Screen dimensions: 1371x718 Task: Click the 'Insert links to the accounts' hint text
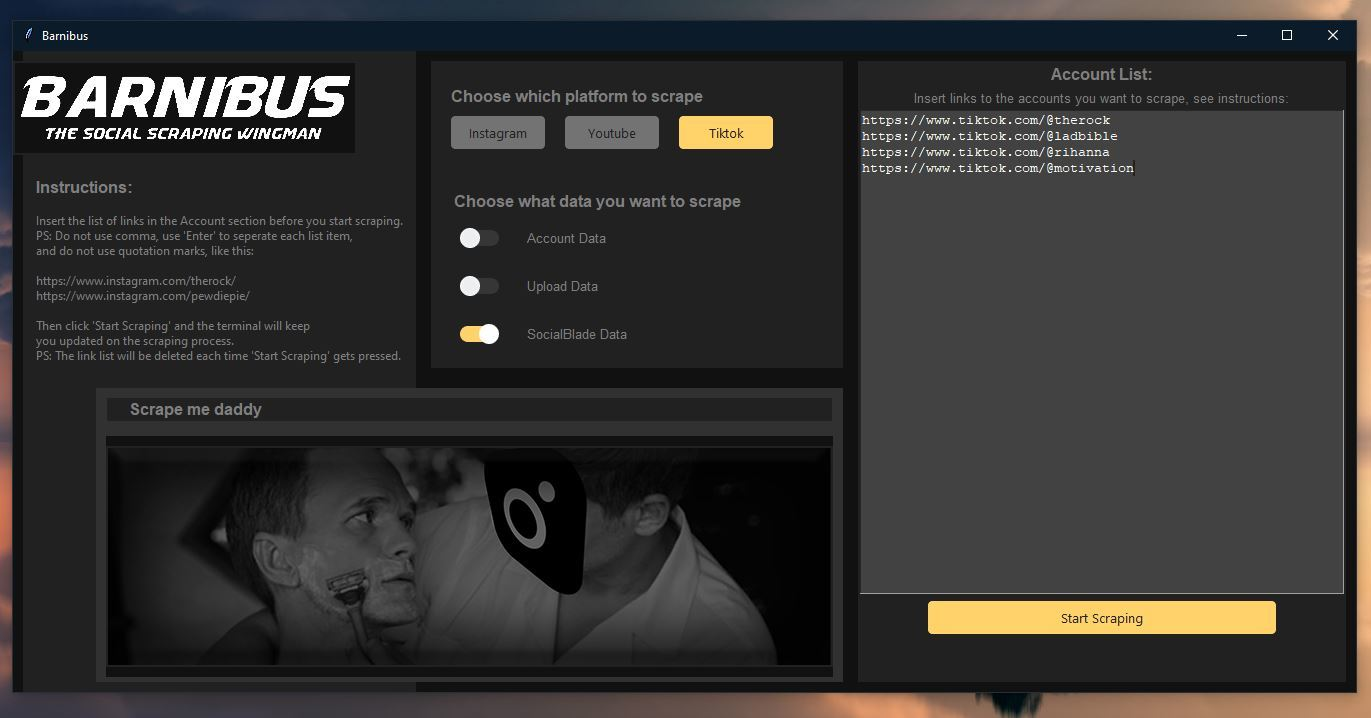click(1101, 99)
